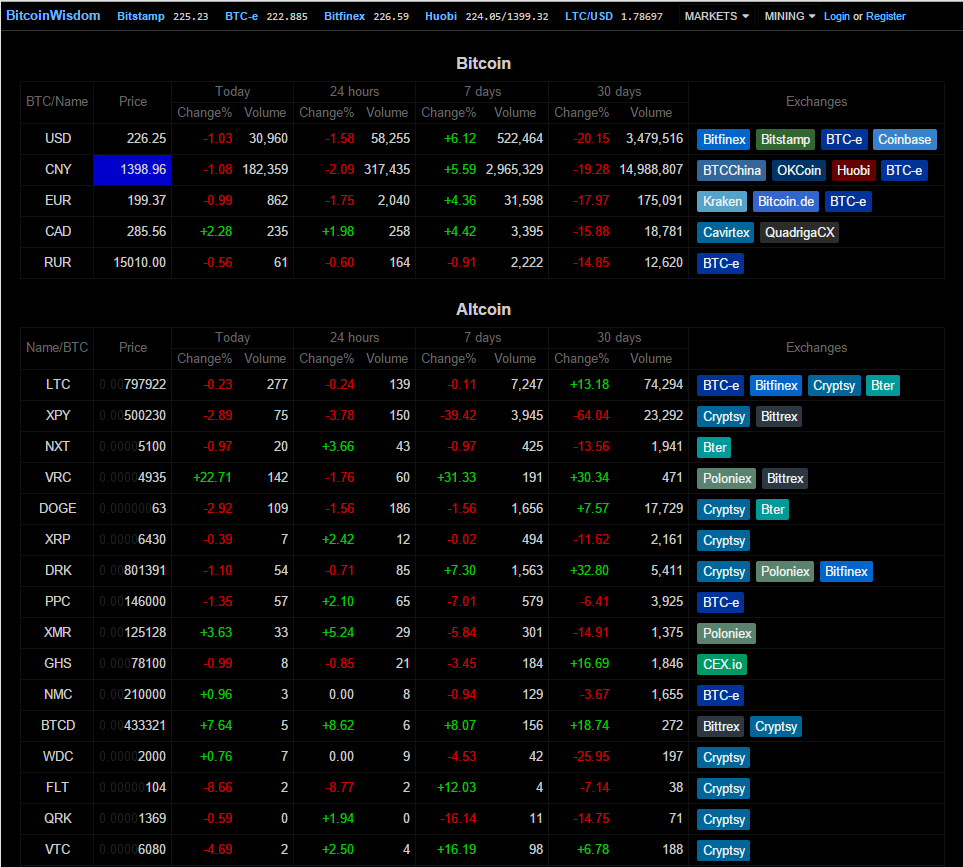
Task: Click the Login link
Action: coord(836,16)
